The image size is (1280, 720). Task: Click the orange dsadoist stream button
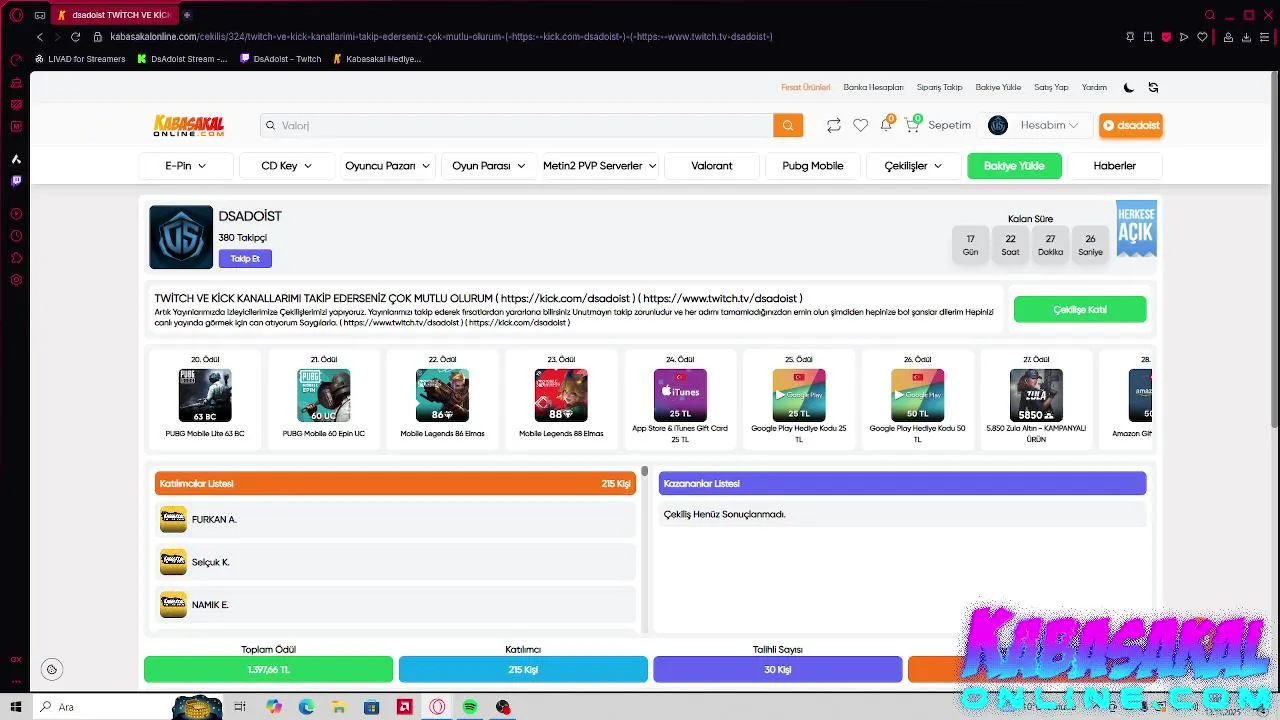click(x=1131, y=125)
